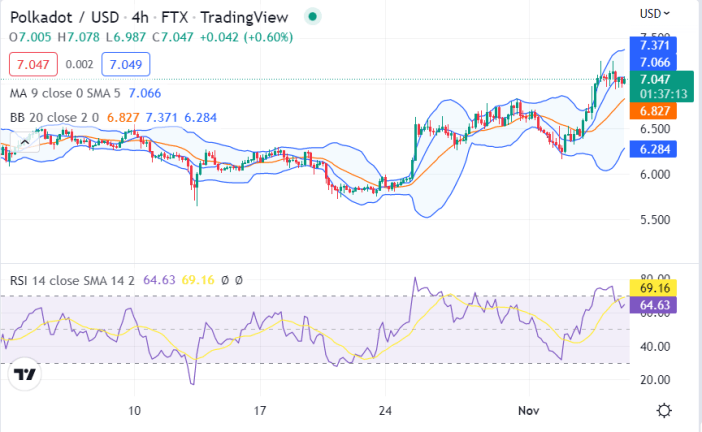The image size is (702, 432).
Task: Click the yellow 69.16 RSI legend value
Action: click(198, 281)
